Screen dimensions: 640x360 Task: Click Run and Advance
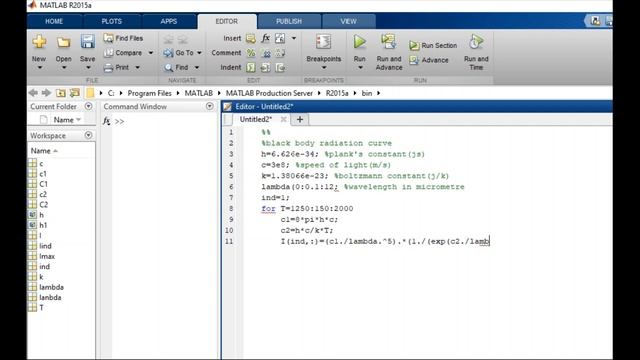click(389, 52)
